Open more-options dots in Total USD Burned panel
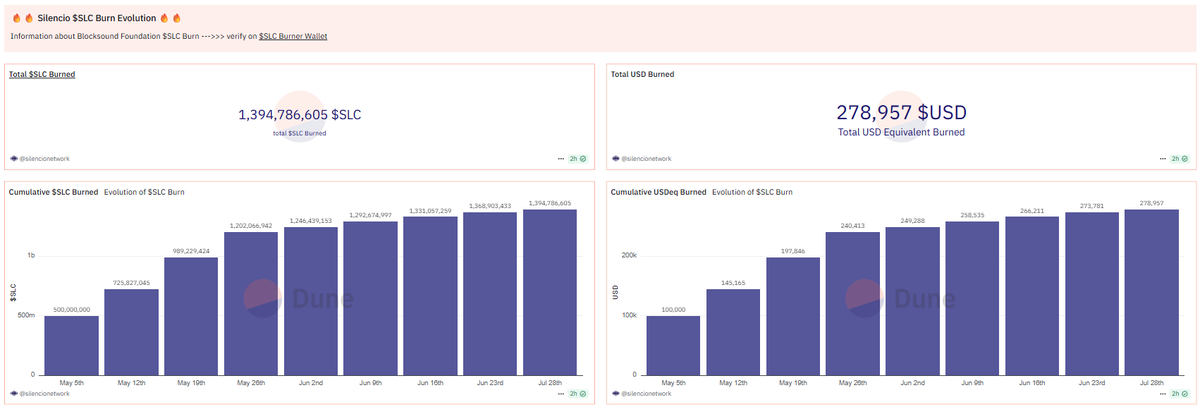Image resolution: width=1200 pixels, height=407 pixels. point(1163,158)
